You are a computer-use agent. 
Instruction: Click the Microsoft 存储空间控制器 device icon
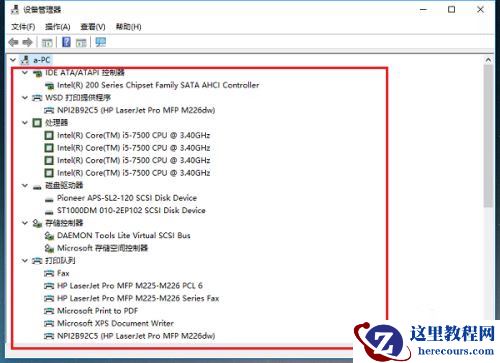click(x=49, y=248)
